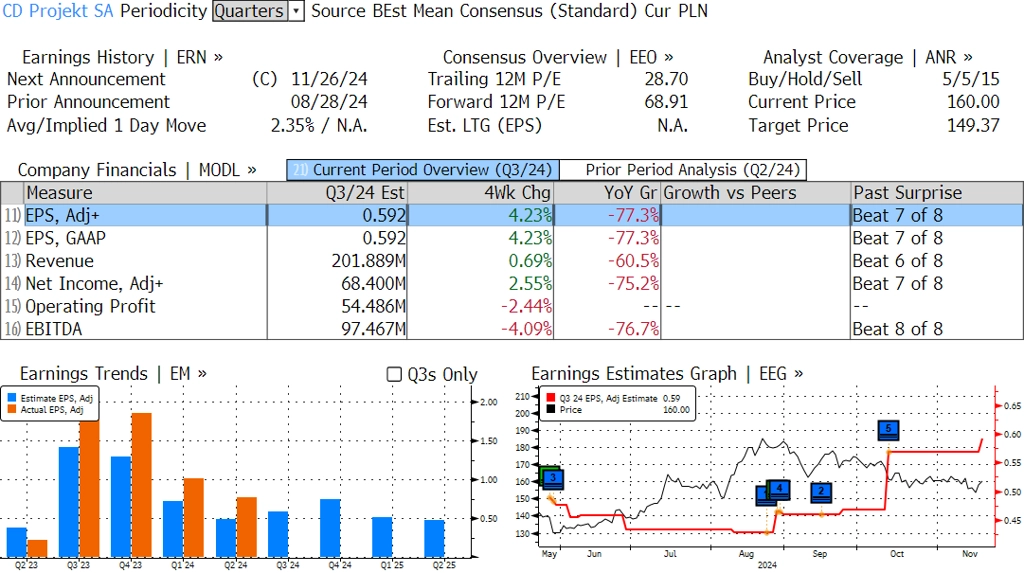
Task: Click the Q4'24 blue estimate EPS bar
Action: tap(330, 528)
